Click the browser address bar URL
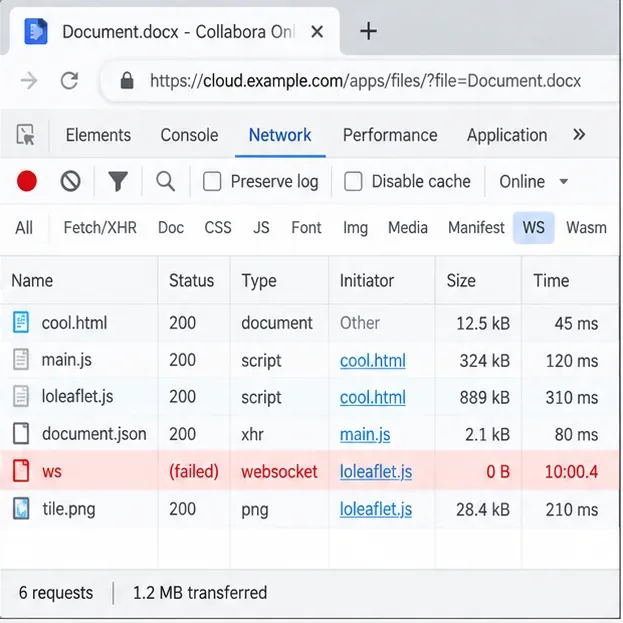This screenshot has height=623, width=623. click(x=365, y=81)
